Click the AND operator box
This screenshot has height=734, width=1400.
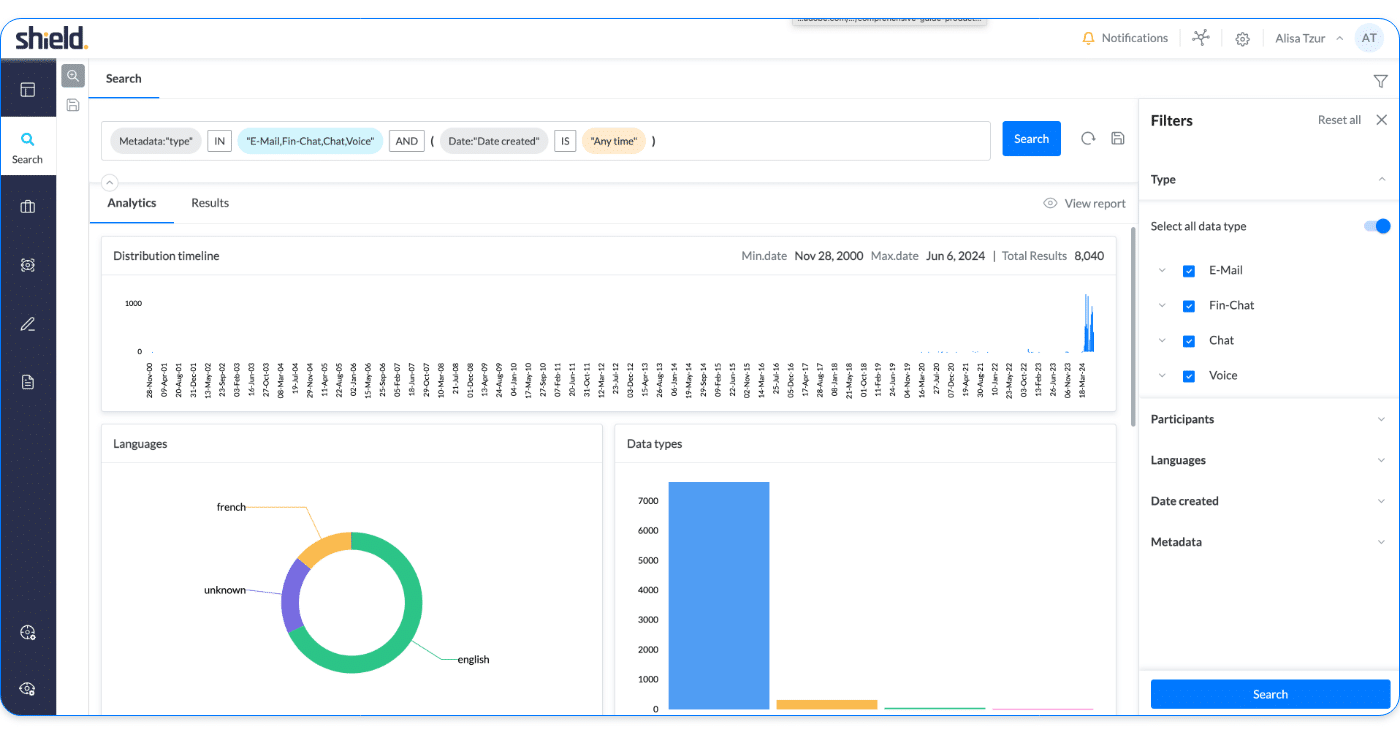pyautogui.click(x=407, y=141)
